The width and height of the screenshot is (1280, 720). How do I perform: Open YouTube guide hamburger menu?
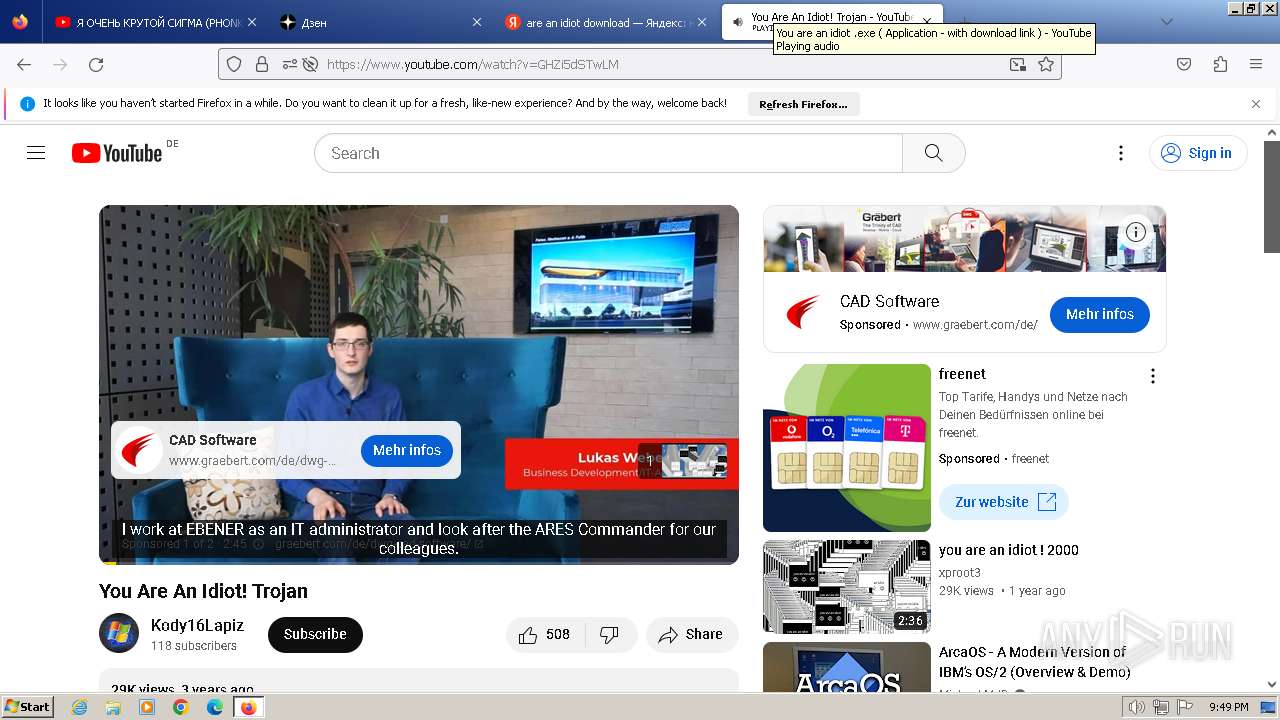36,153
